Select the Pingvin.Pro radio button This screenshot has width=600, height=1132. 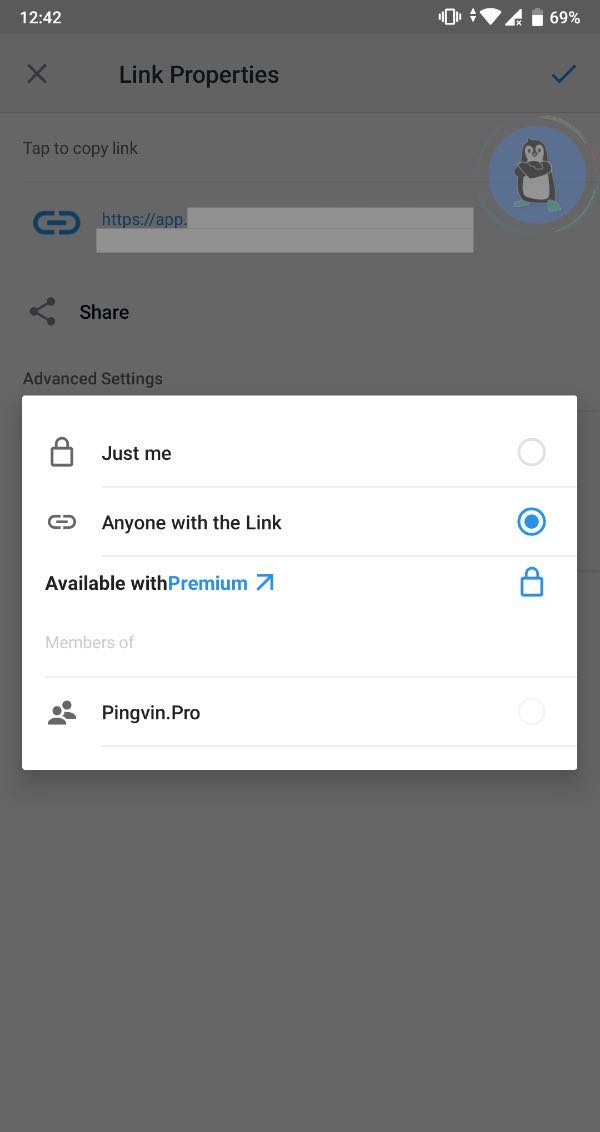point(531,712)
